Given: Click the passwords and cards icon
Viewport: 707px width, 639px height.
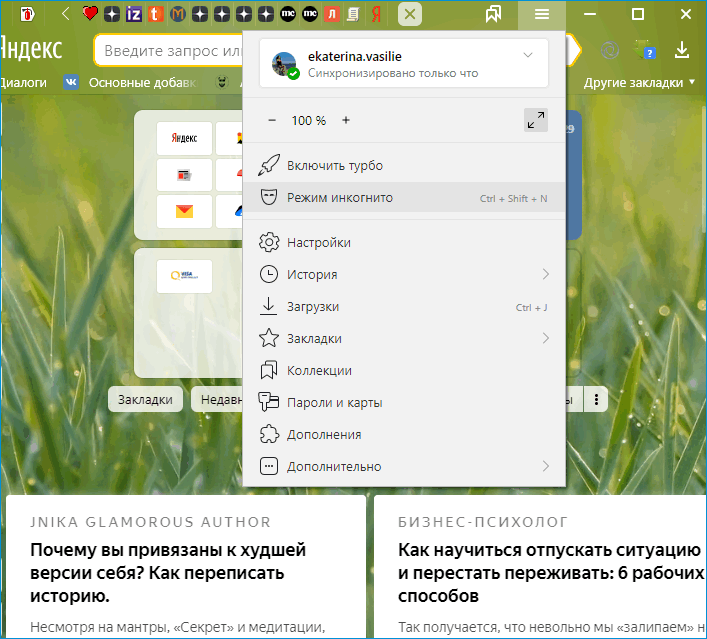Looking at the screenshot, I should click(x=269, y=402).
